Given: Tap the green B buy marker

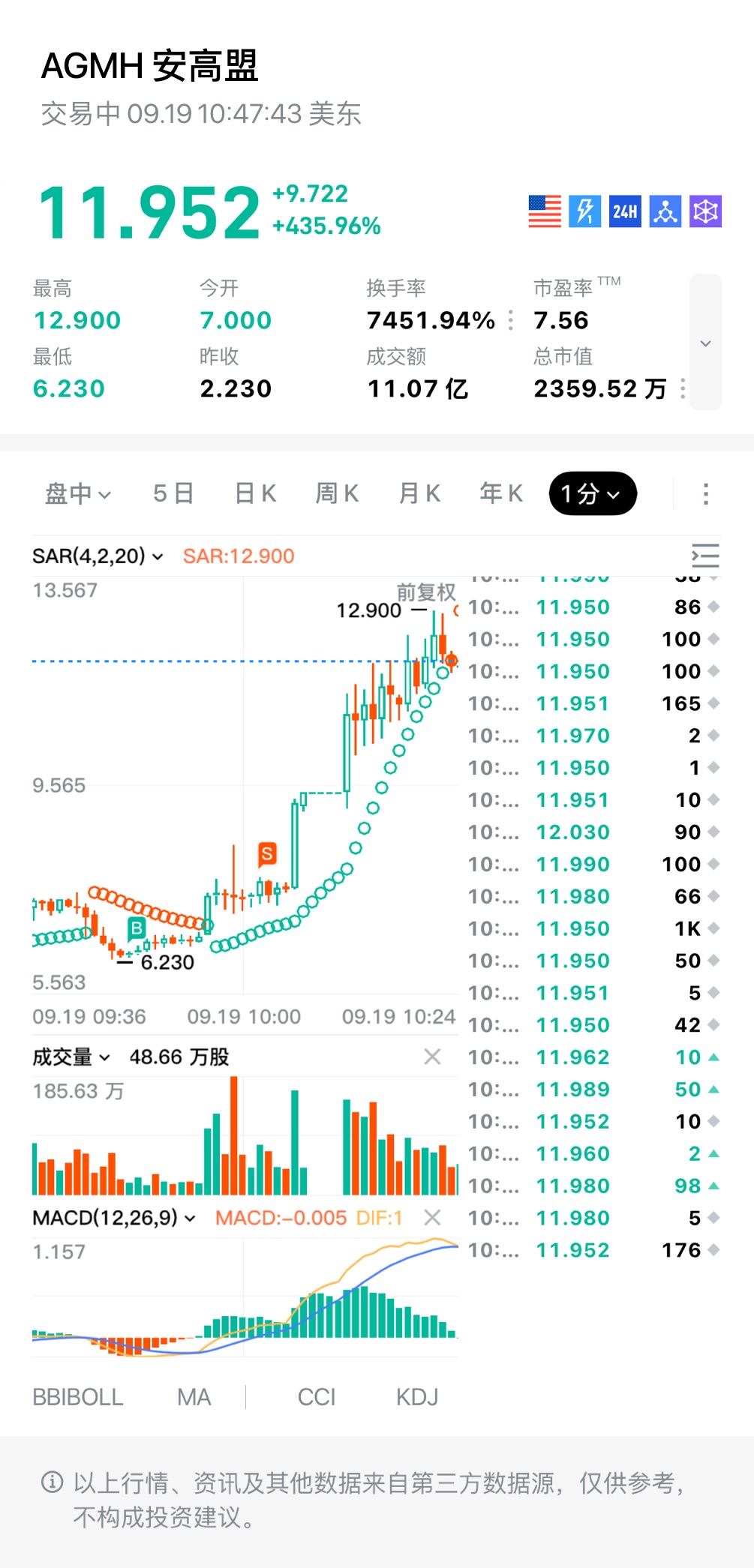Looking at the screenshot, I should point(137,928).
